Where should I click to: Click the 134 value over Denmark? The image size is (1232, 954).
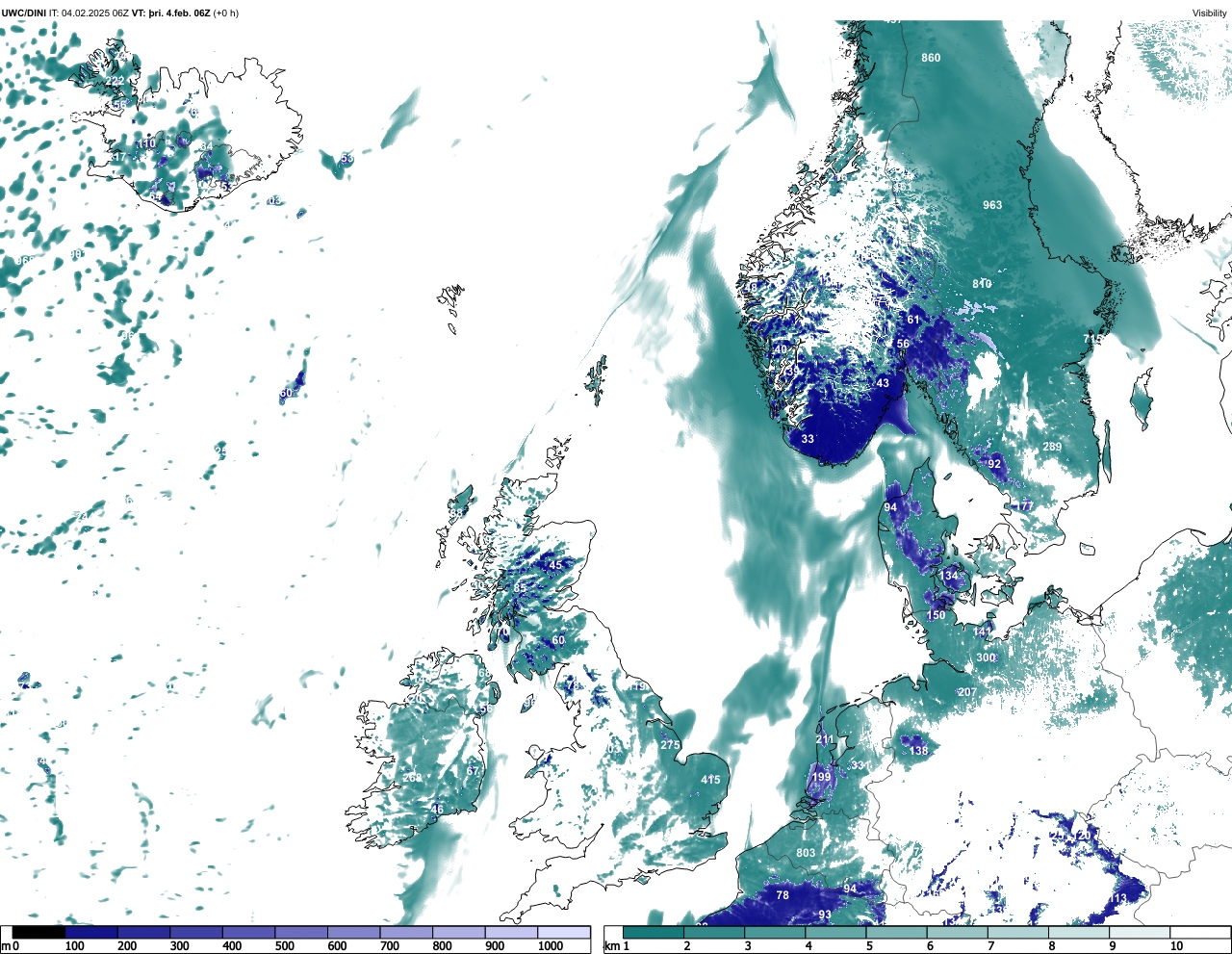point(950,576)
